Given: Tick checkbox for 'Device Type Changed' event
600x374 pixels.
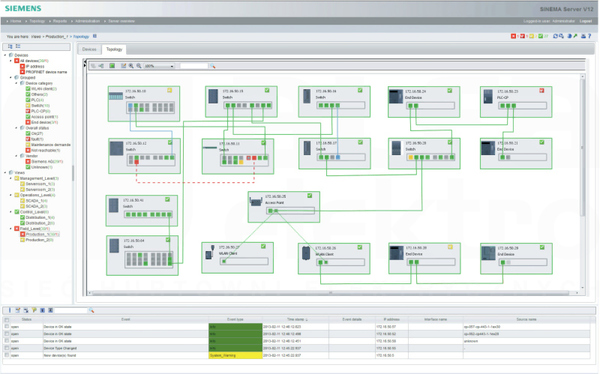Looking at the screenshot, I should point(7,348).
